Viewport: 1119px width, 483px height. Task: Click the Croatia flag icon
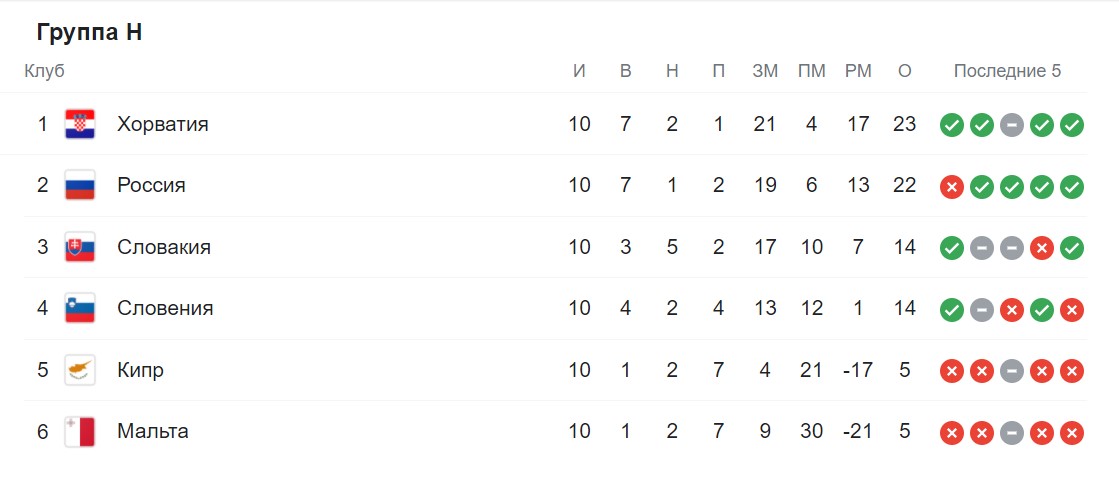coord(80,124)
